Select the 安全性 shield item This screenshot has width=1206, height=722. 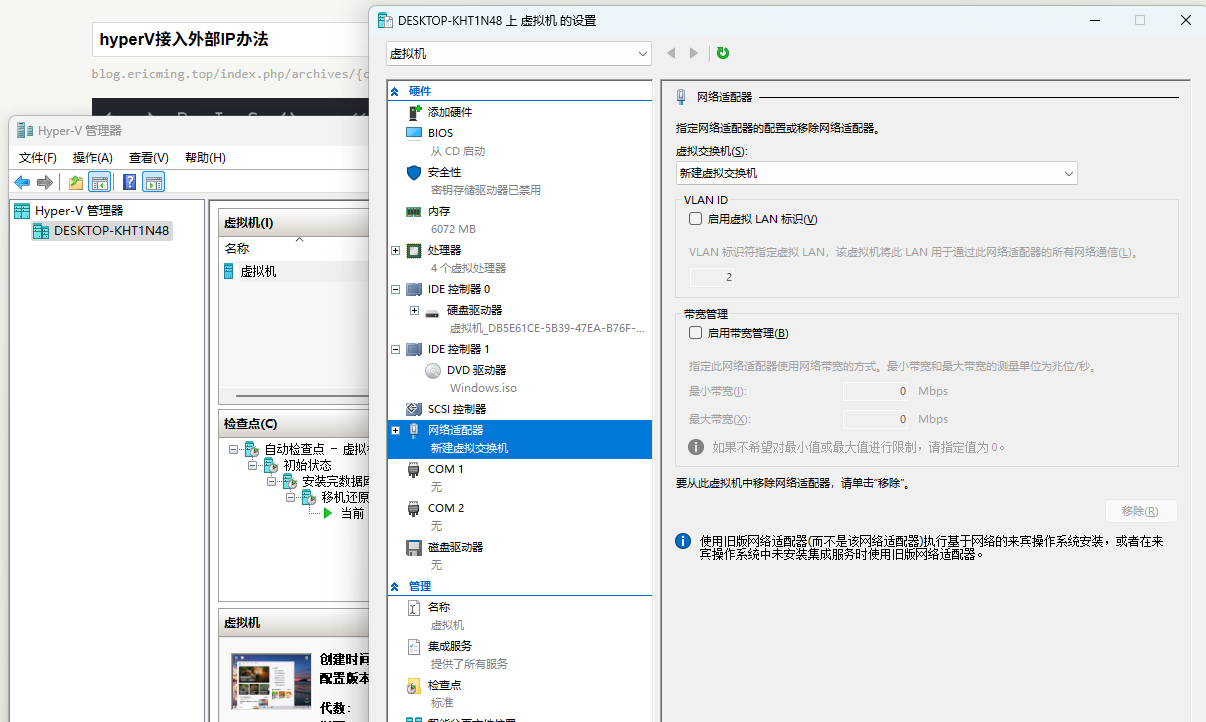tap(444, 172)
